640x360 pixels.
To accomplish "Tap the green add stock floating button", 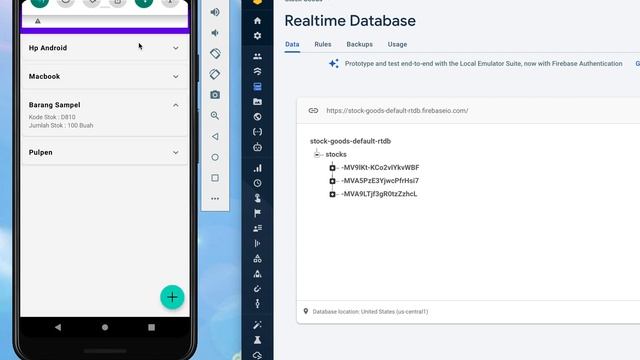I will [172, 297].
